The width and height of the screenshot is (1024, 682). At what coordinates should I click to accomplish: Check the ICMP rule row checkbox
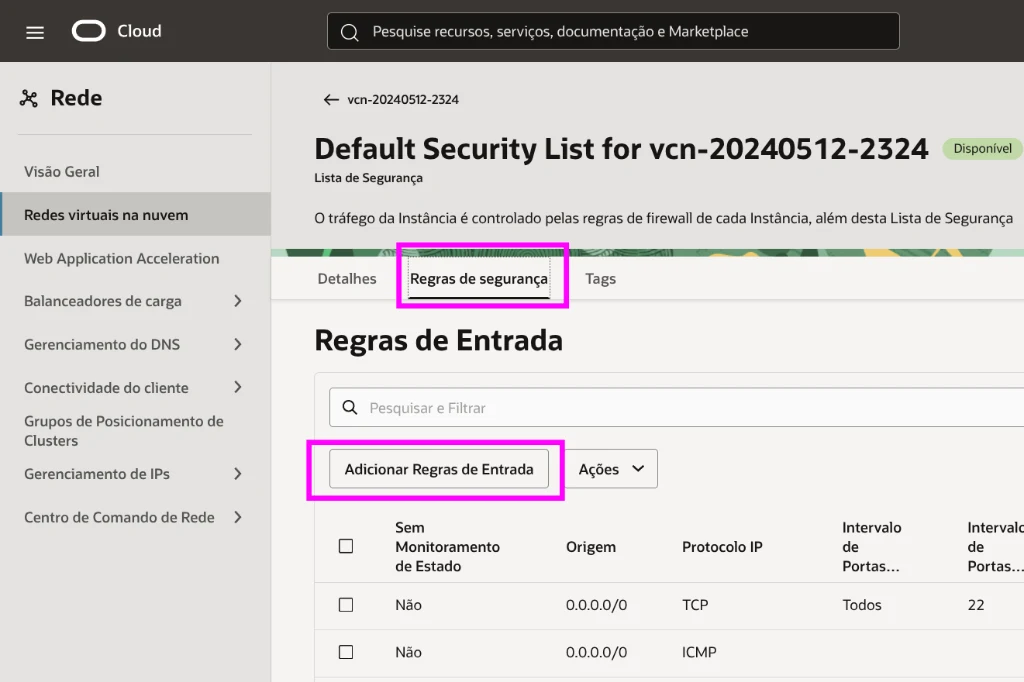pos(346,652)
